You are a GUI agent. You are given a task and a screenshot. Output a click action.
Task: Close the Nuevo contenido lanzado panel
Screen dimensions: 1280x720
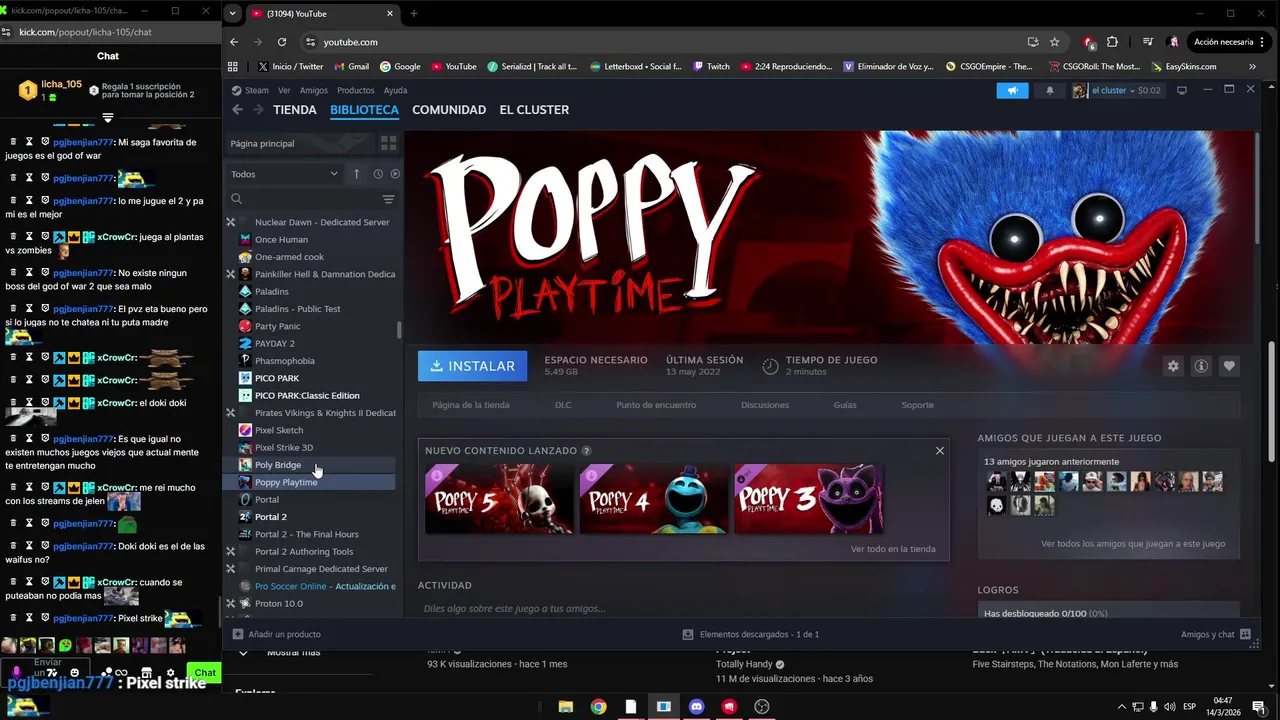(939, 451)
